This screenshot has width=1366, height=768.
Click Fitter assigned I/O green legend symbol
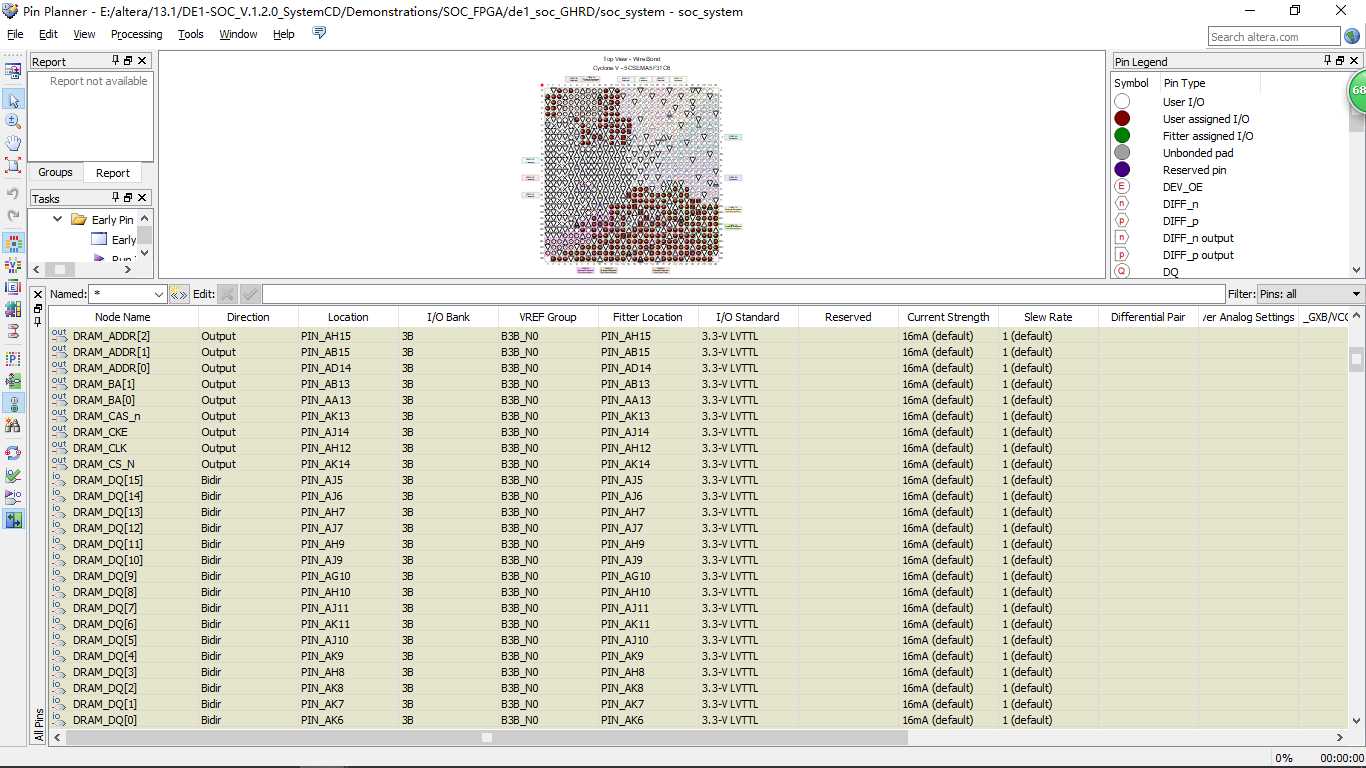(1122, 136)
